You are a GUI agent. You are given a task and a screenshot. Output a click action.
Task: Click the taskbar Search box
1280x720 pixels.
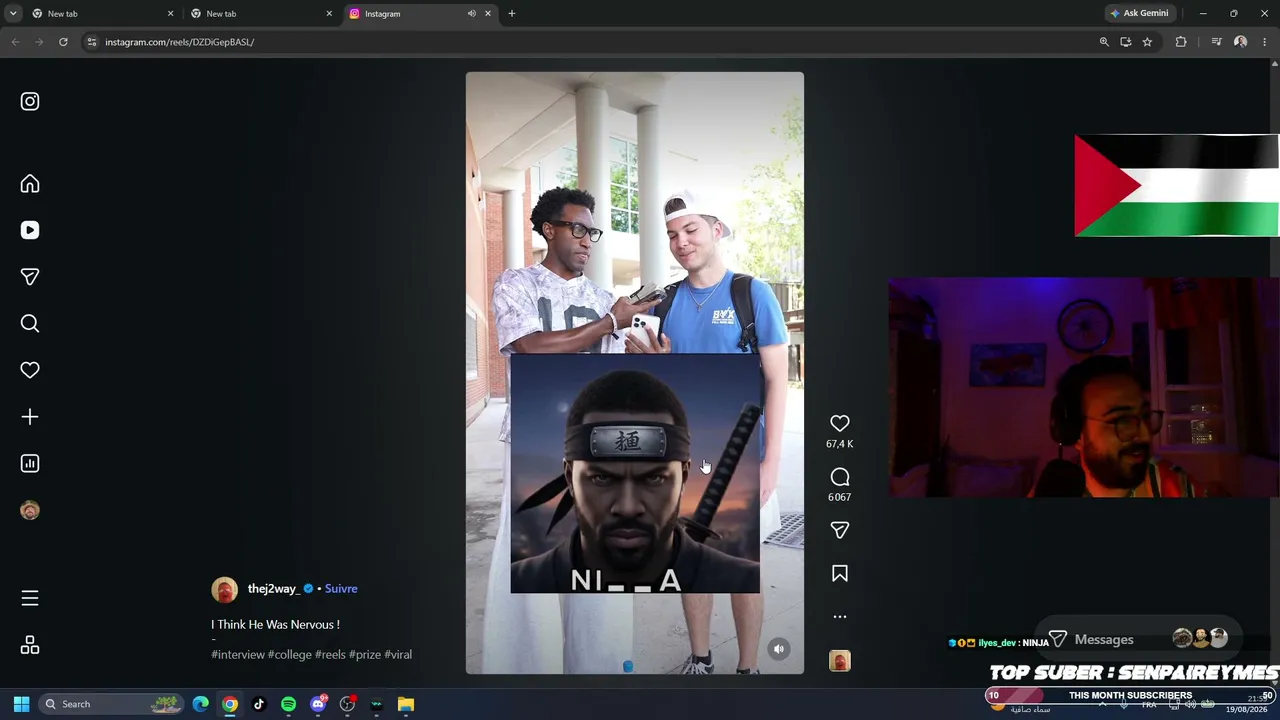[112, 704]
